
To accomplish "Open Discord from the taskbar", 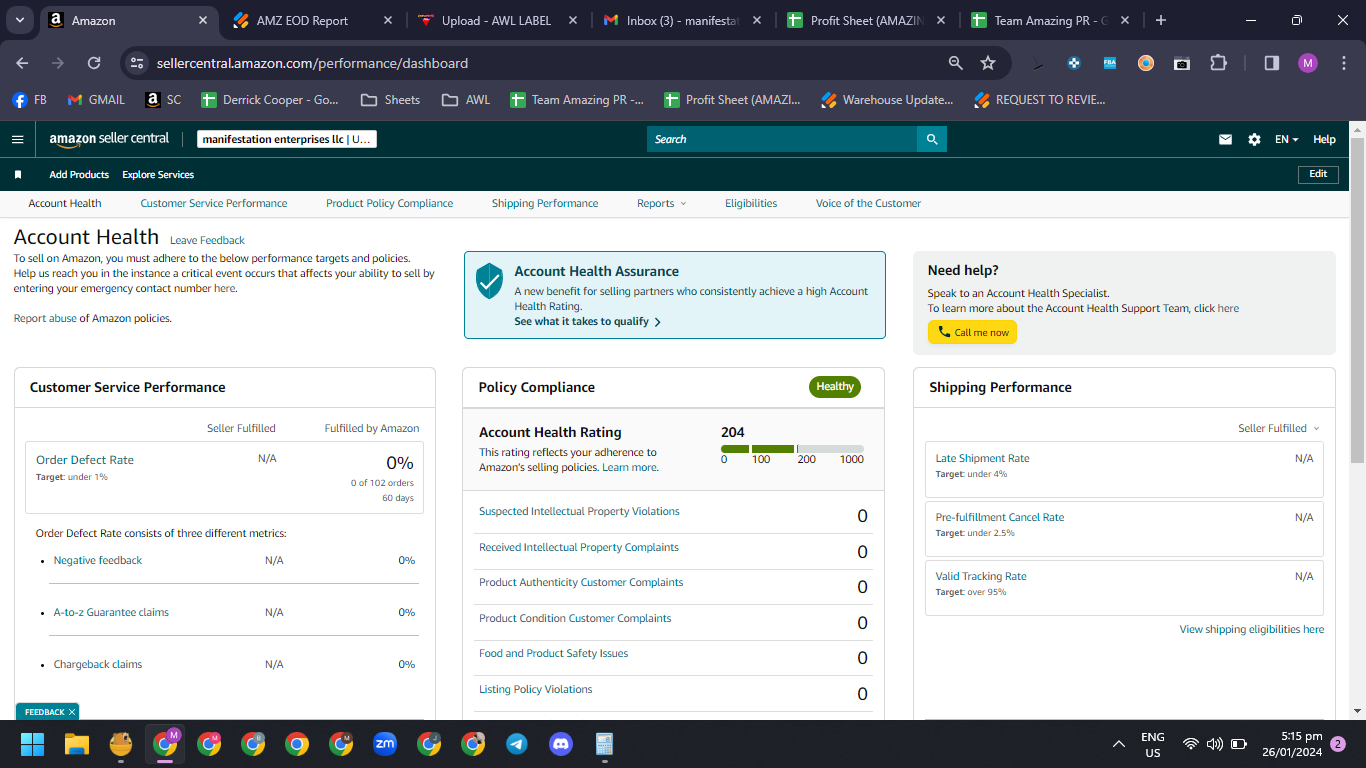I will [x=560, y=744].
